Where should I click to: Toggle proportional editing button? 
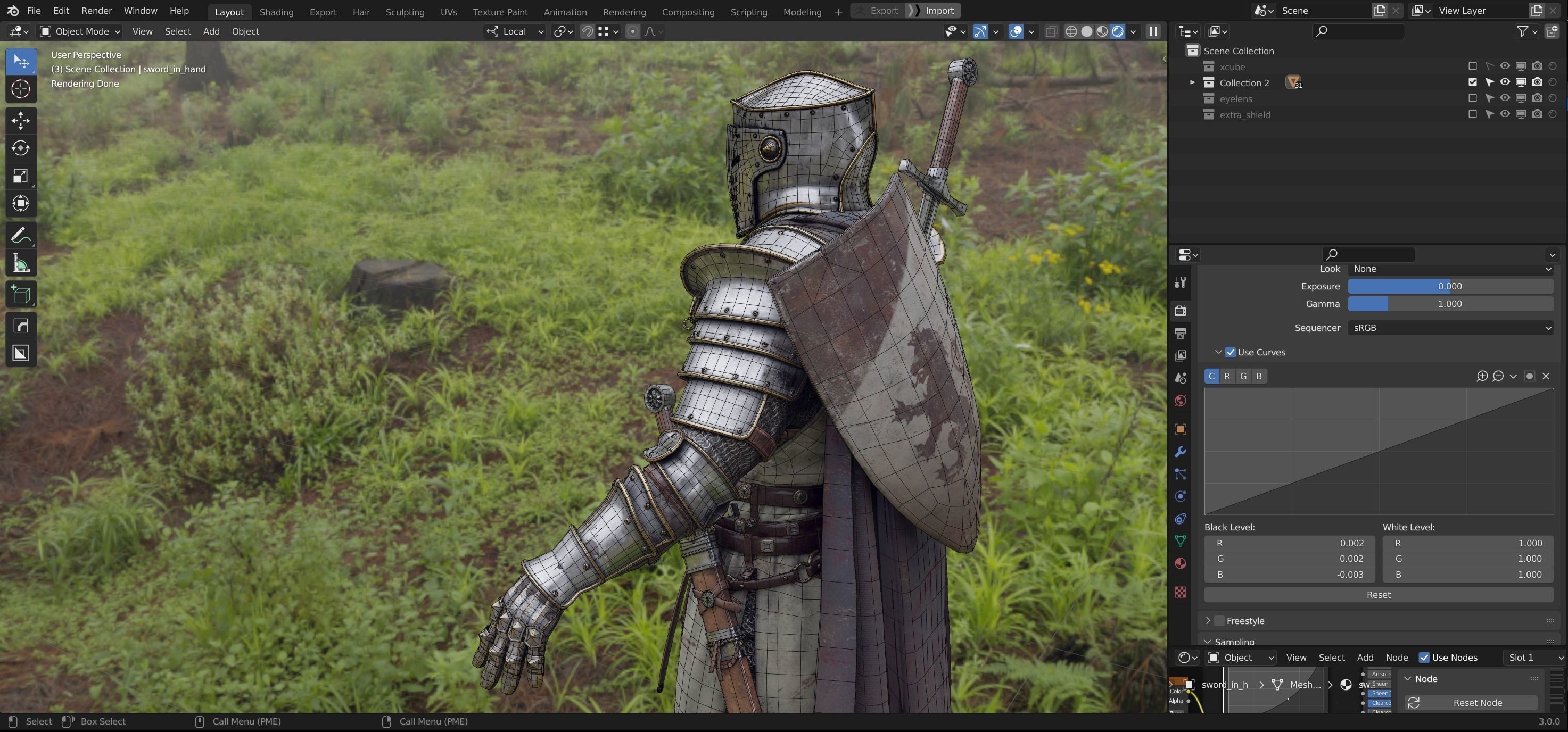[x=632, y=31]
